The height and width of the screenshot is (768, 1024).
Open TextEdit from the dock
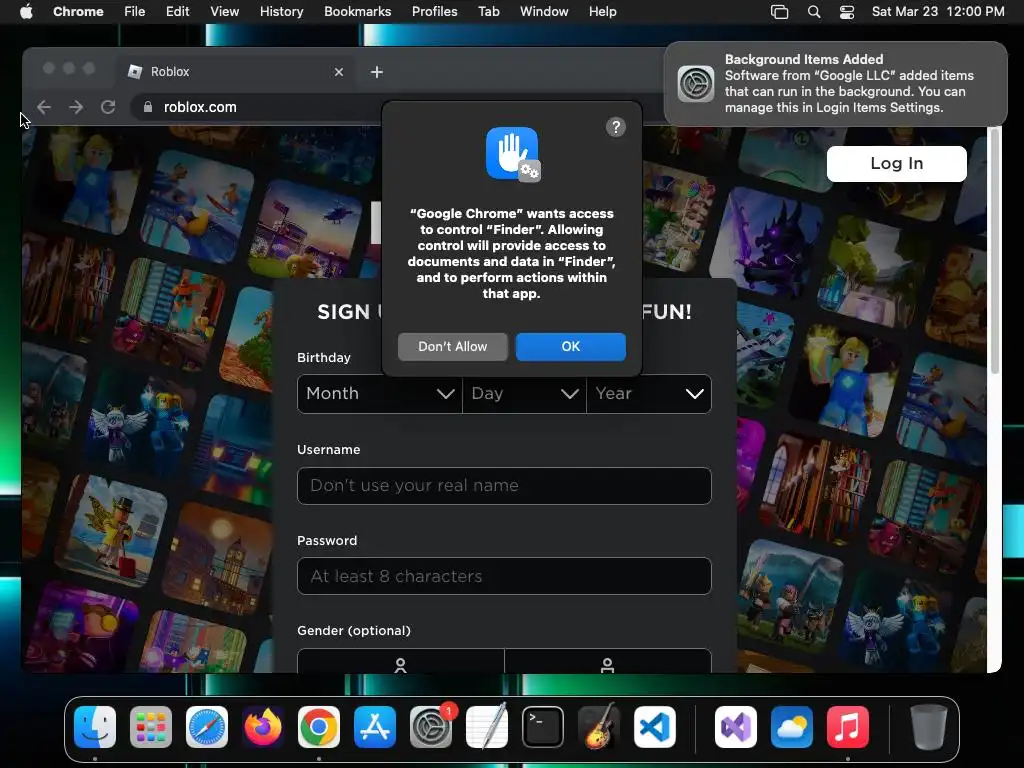pos(487,726)
